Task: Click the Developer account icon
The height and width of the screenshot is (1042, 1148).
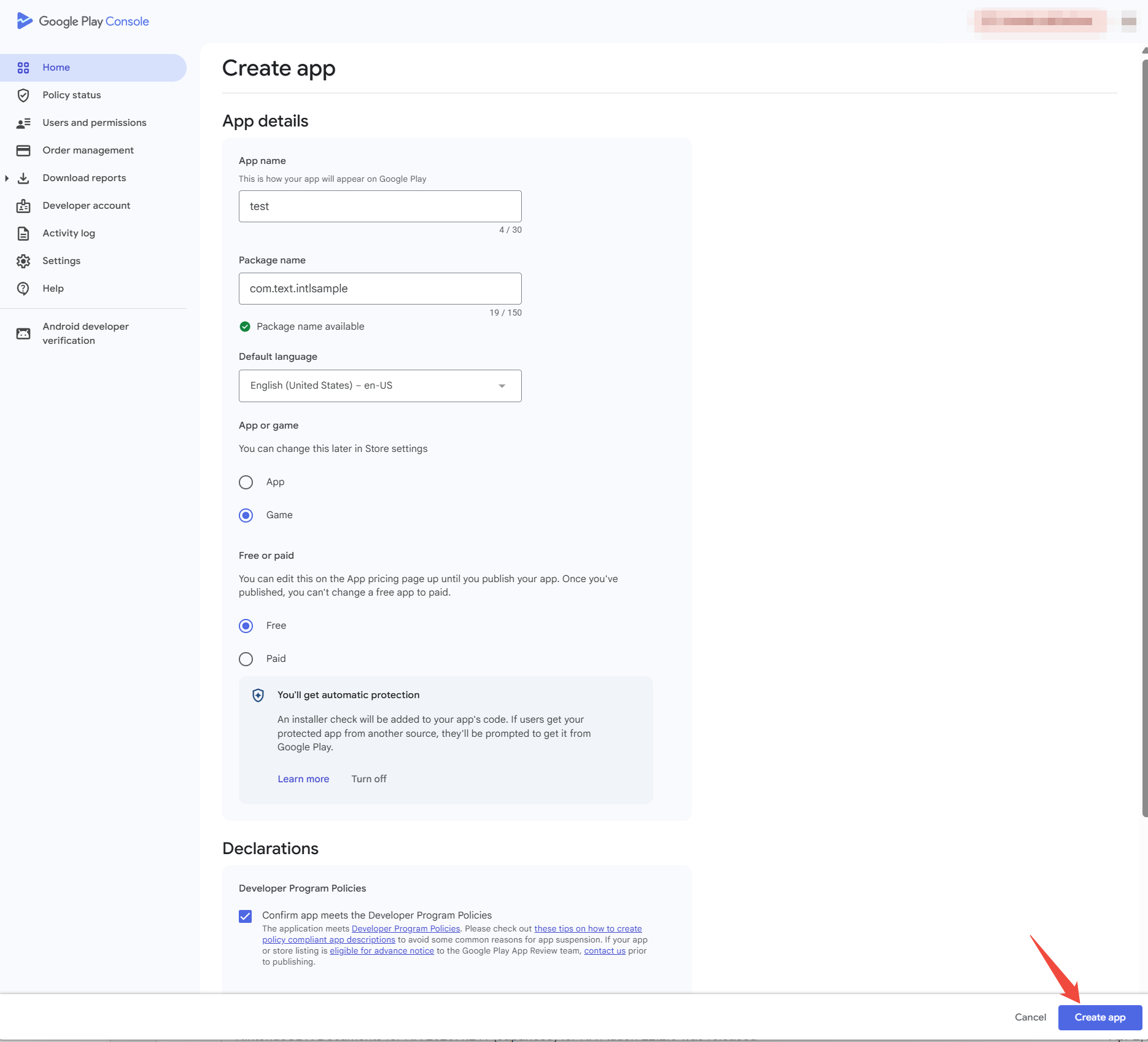Action: [23, 205]
